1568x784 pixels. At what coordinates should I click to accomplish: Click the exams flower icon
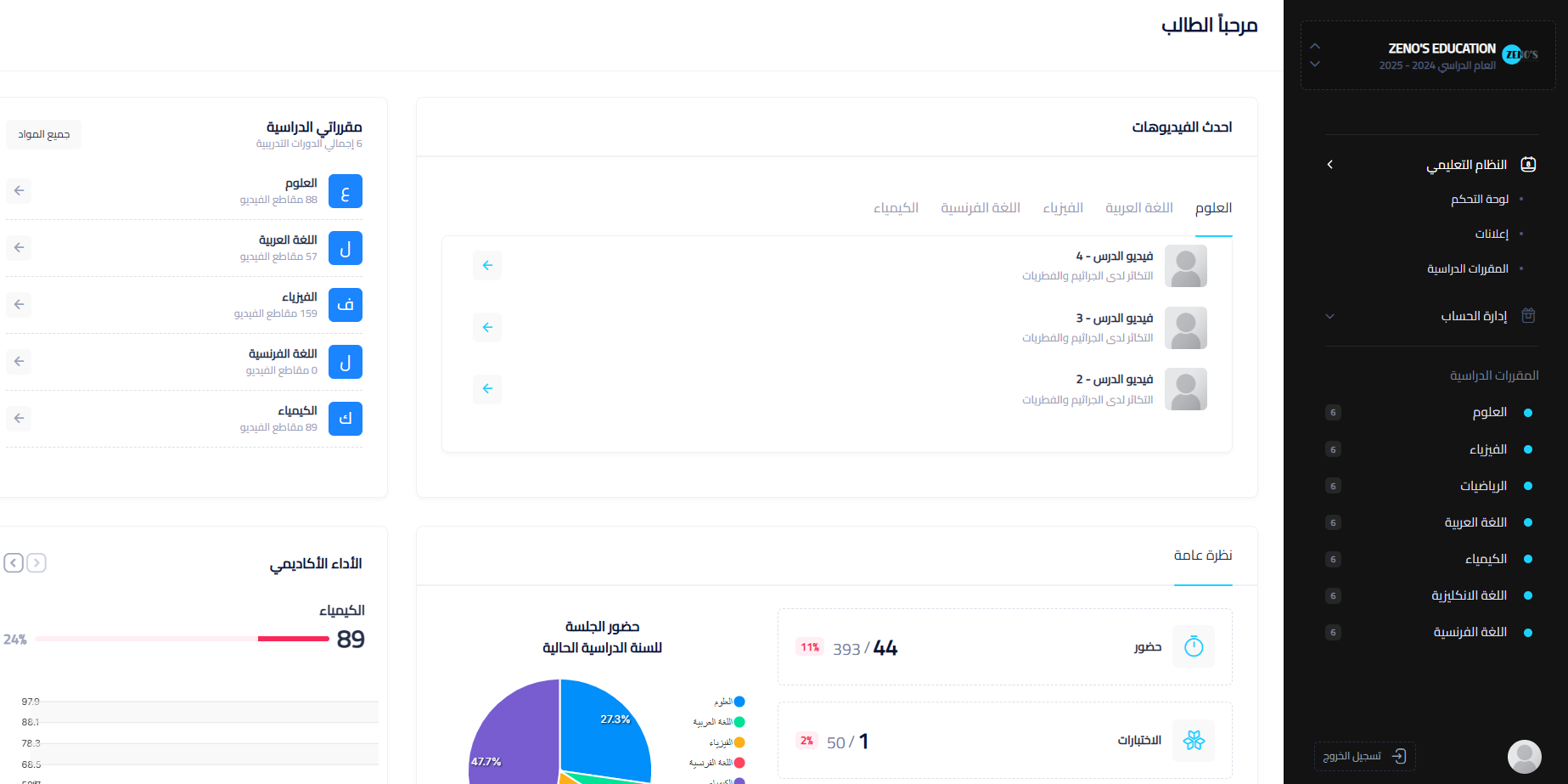click(1194, 741)
